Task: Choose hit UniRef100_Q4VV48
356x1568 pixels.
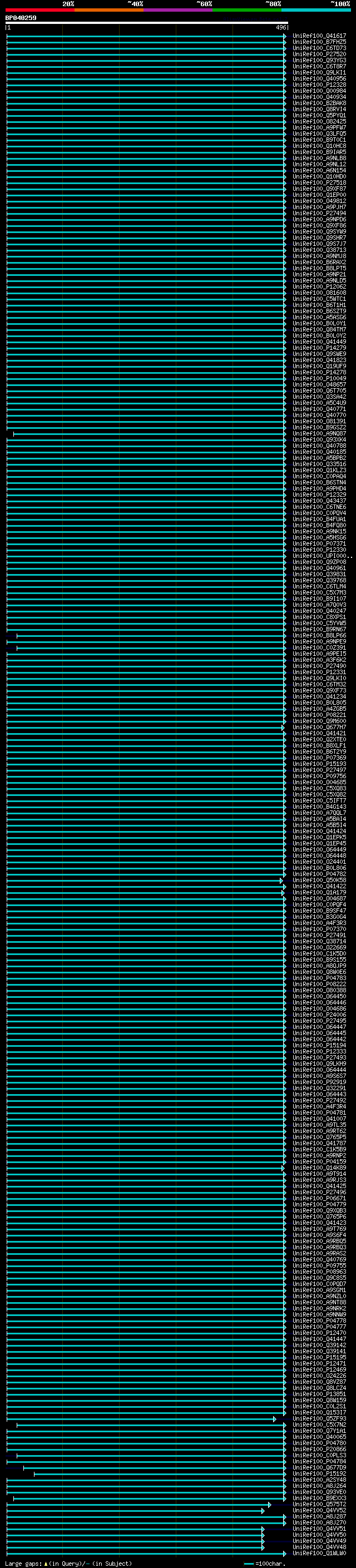Action: [319, 1547]
